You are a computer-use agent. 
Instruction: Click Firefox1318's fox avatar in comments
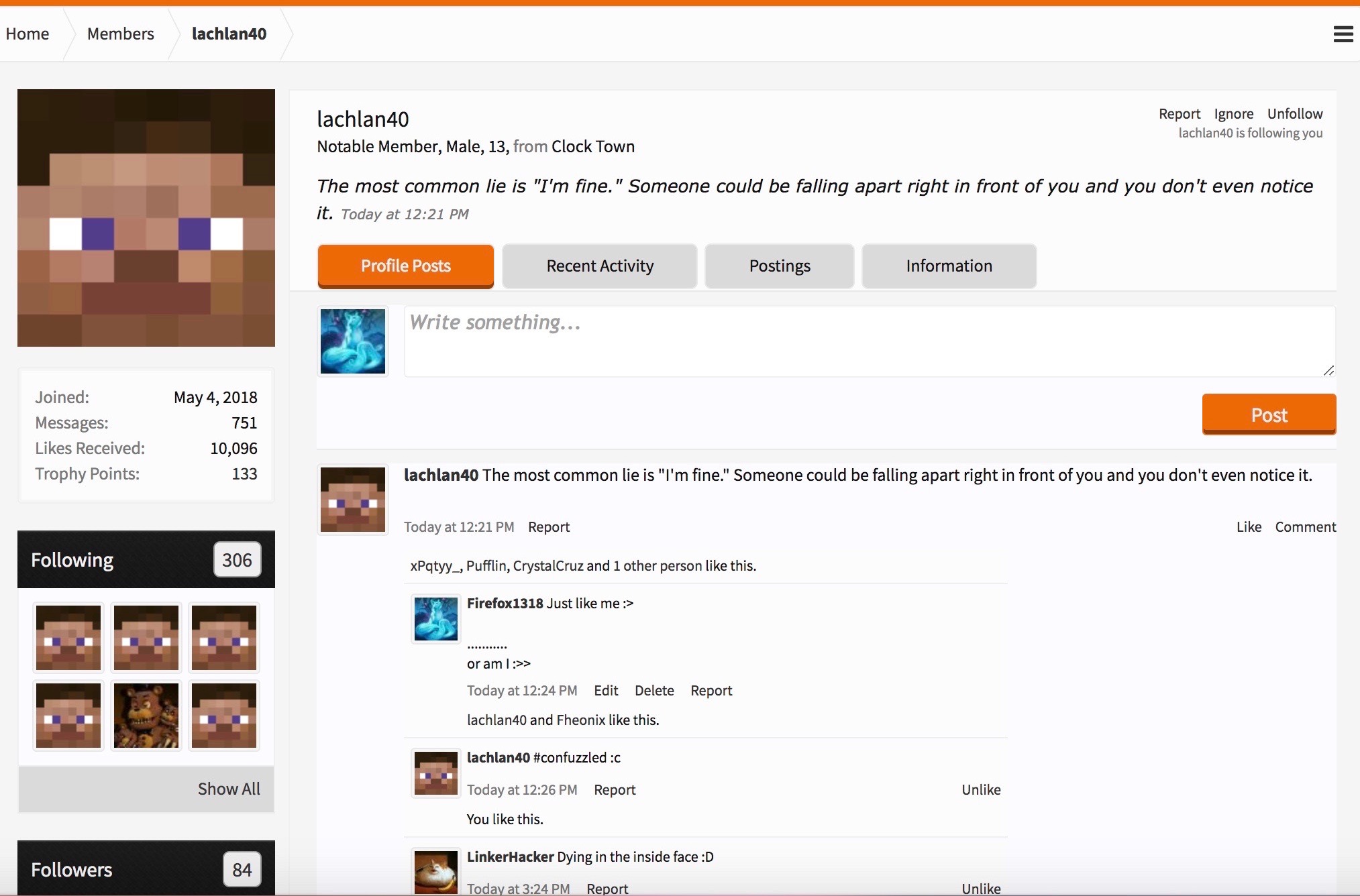click(436, 619)
